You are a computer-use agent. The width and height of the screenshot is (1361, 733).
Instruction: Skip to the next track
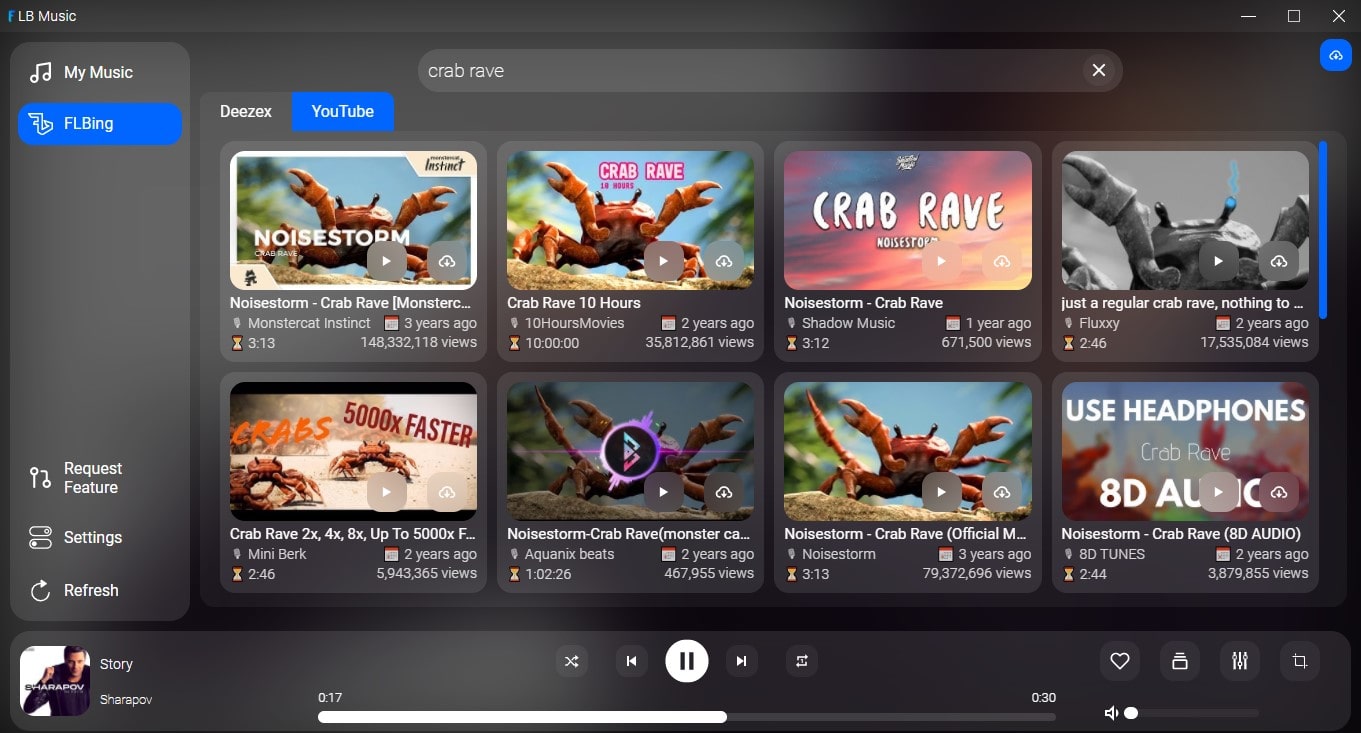click(x=741, y=660)
